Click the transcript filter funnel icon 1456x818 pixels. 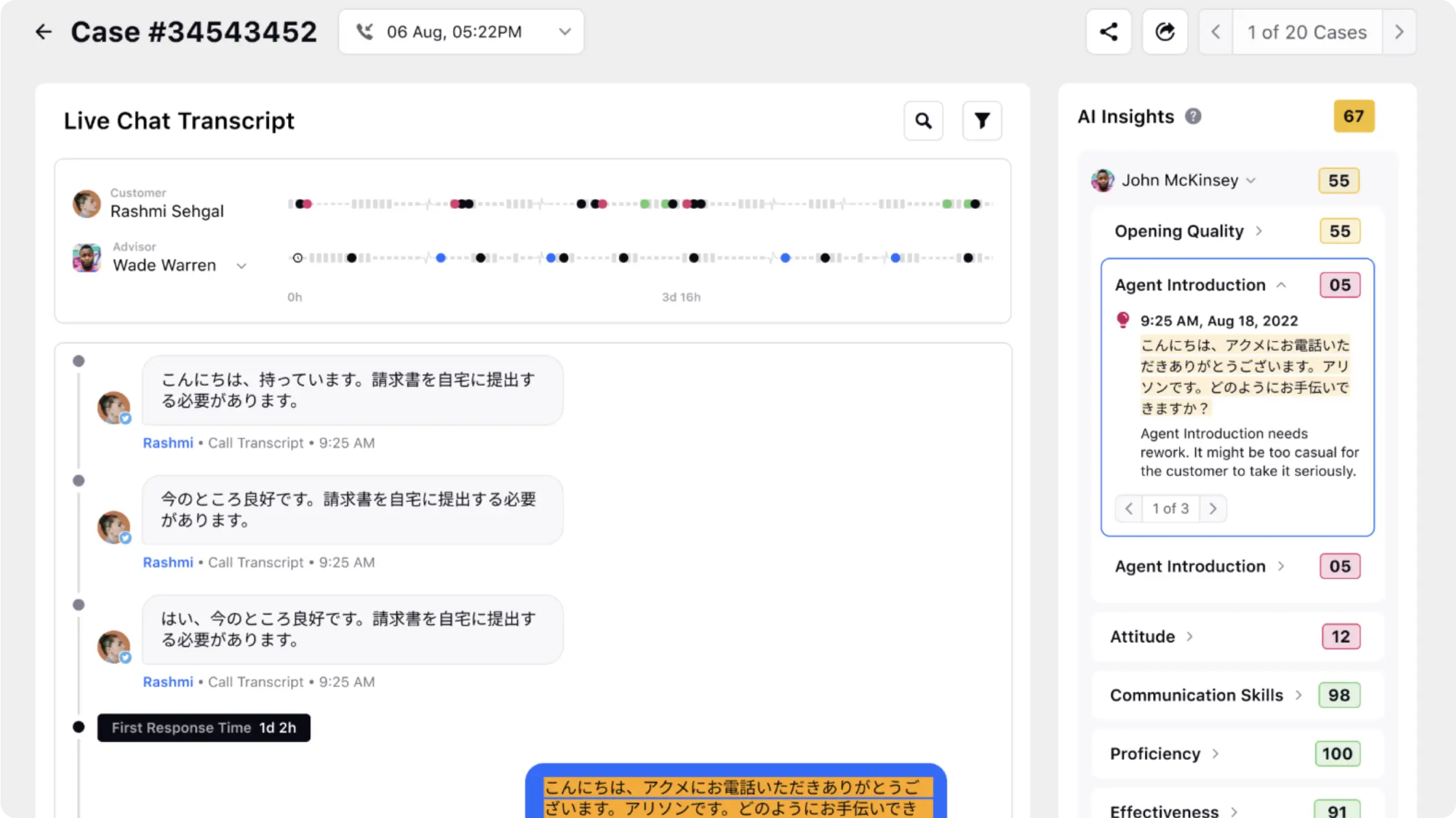982,121
